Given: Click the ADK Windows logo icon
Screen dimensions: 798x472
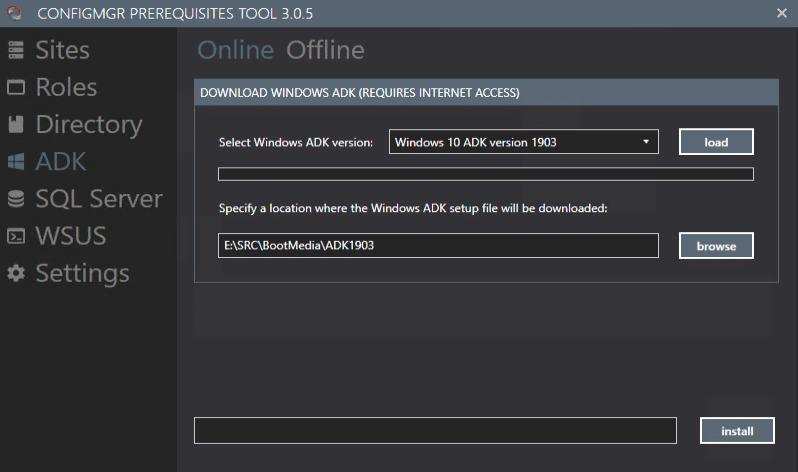Looking at the screenshot, I should (16, 162).
